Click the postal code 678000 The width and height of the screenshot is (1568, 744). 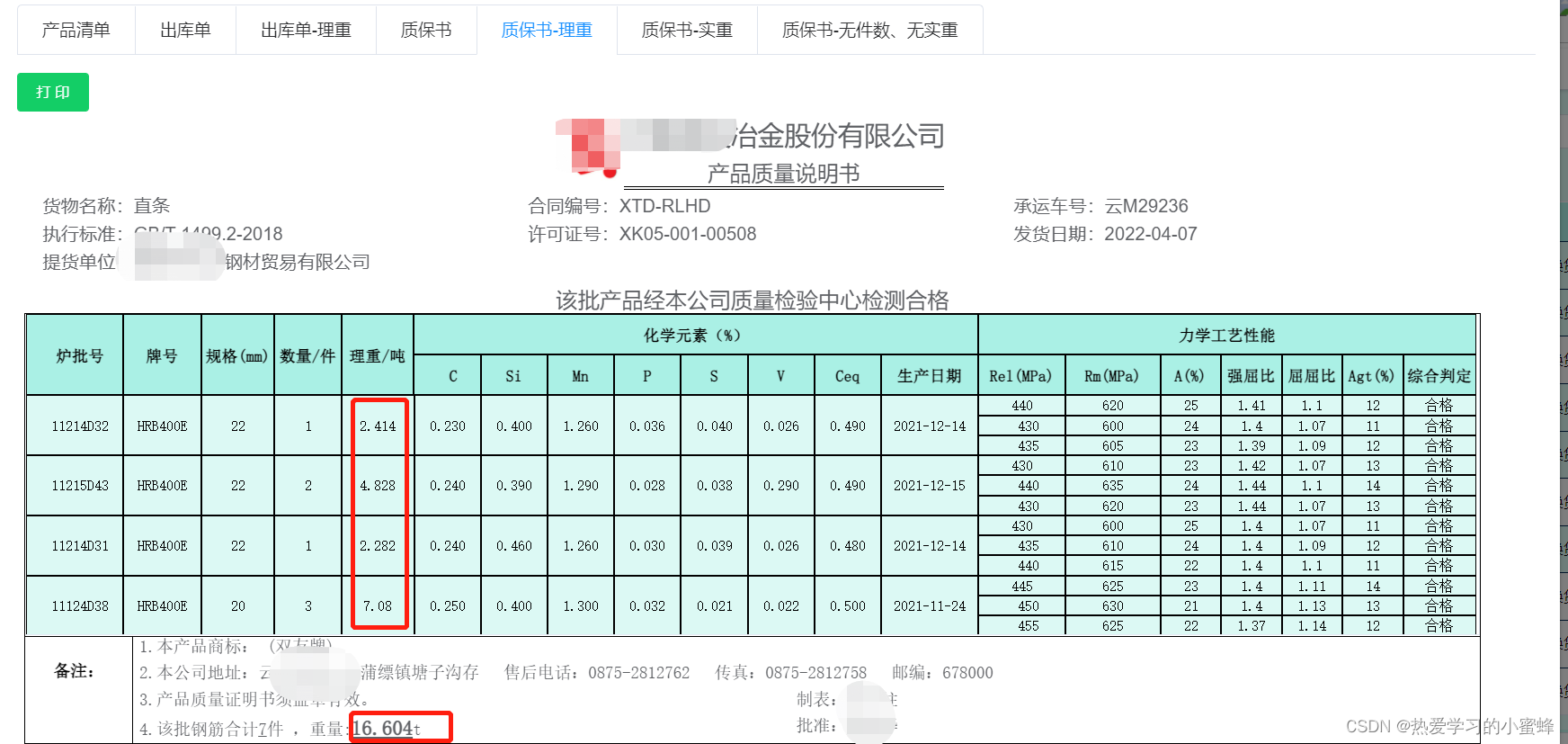click(x=967, y=672)
